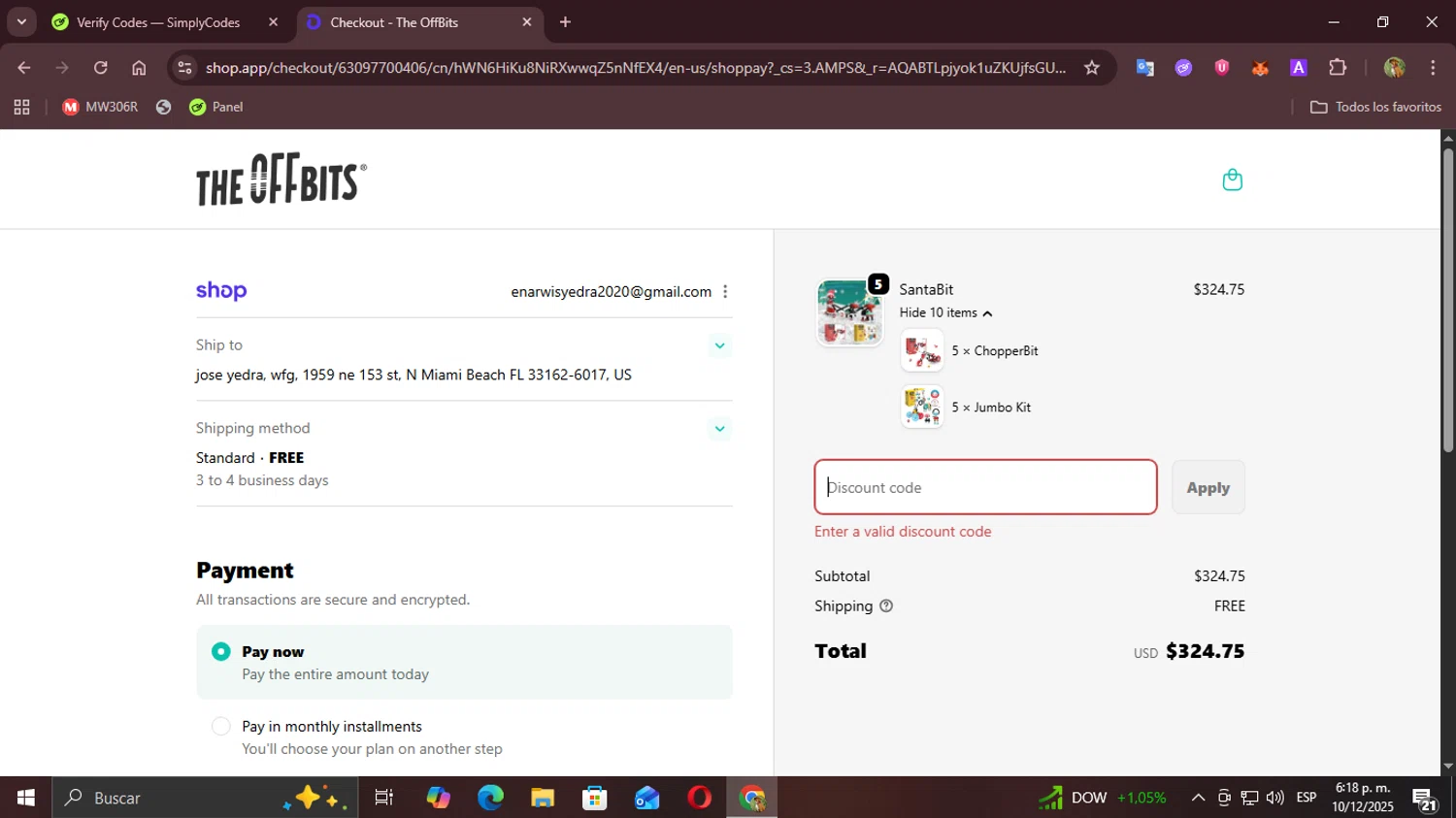Click into the Discount code field
This screenshot has height=818, width=1456.
[985, 487]
